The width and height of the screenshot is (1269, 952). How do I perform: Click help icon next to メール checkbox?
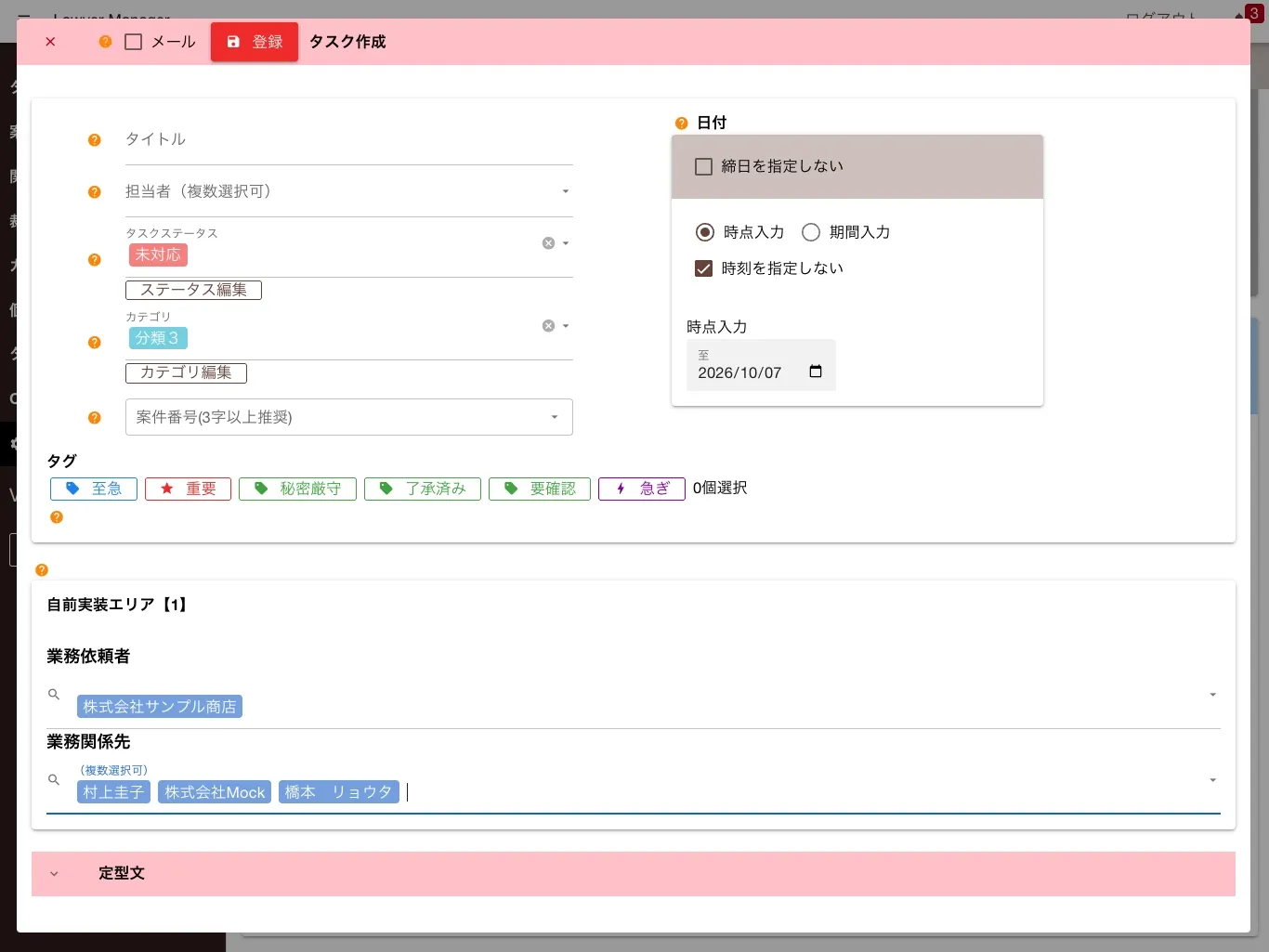pos(105,42)
